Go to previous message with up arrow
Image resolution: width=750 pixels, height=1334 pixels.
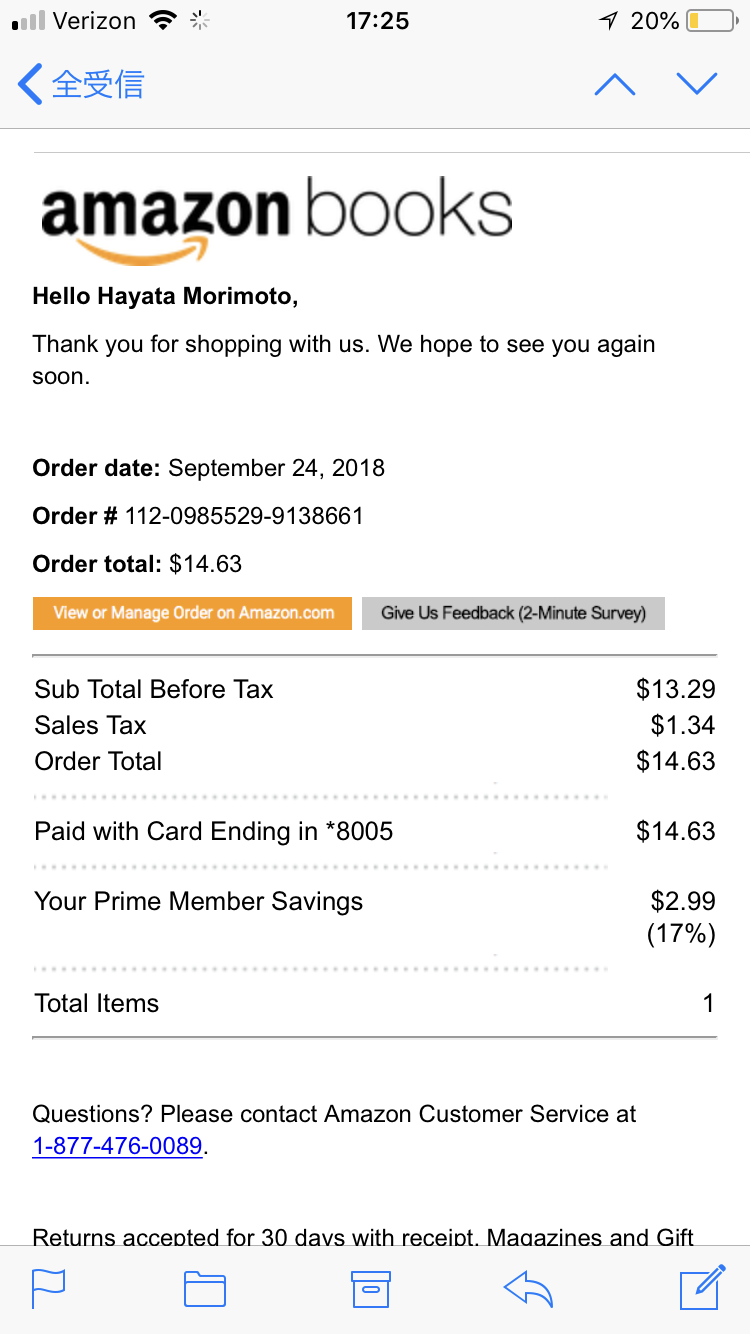[x=614, y=84]
